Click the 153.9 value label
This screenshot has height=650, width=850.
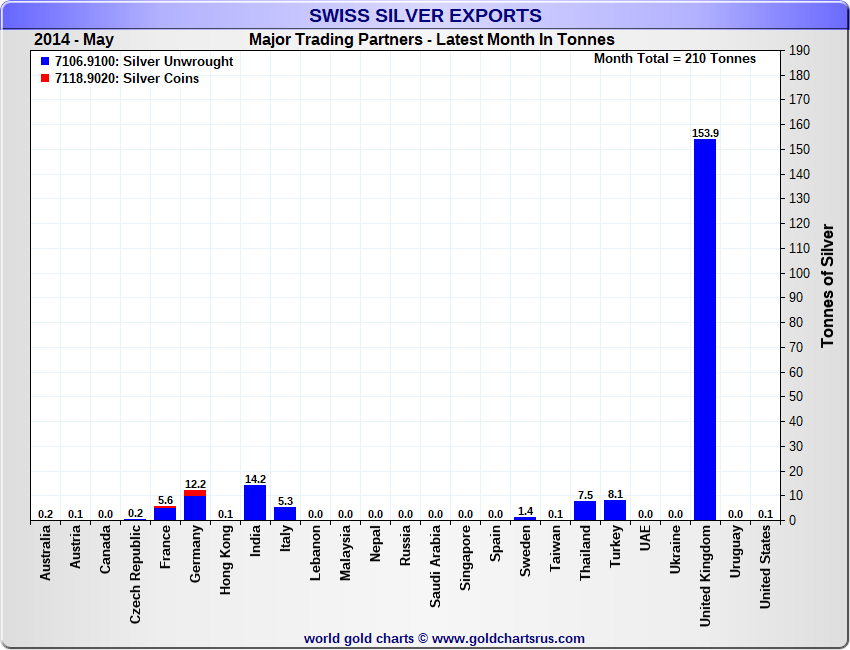click(705, 133)
